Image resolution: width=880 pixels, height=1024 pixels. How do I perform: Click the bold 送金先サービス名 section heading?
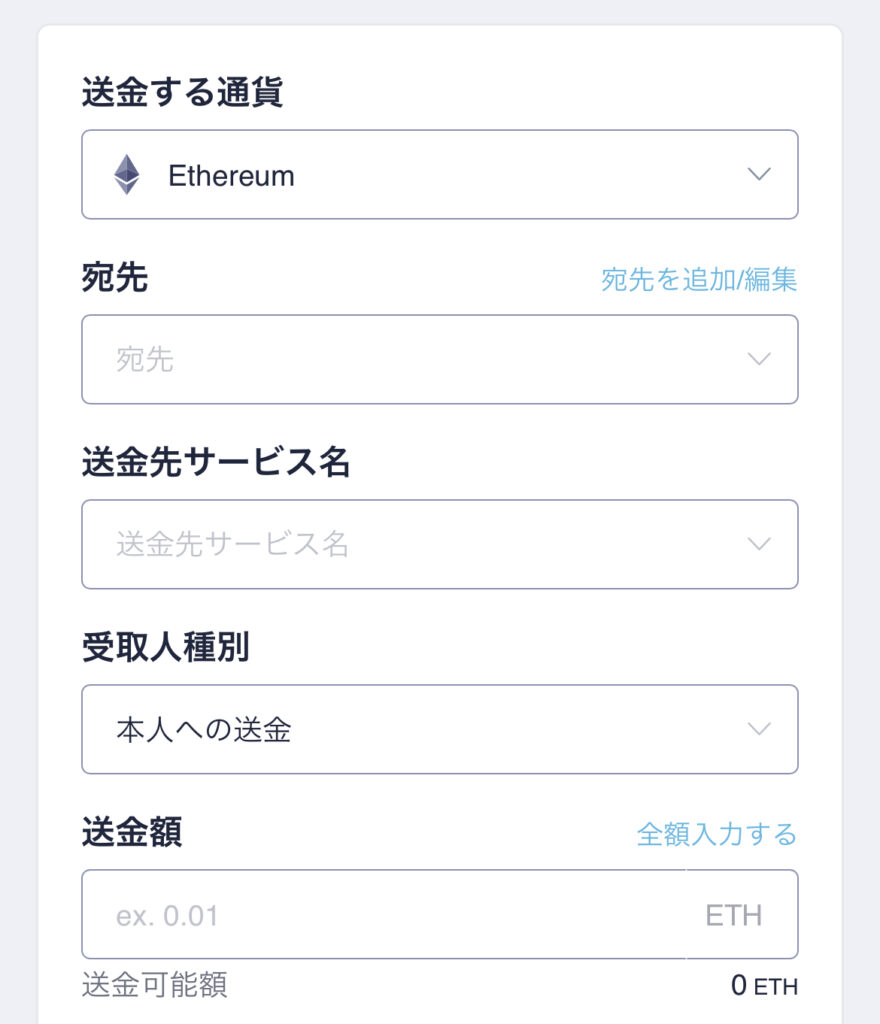tap(216, 462)
